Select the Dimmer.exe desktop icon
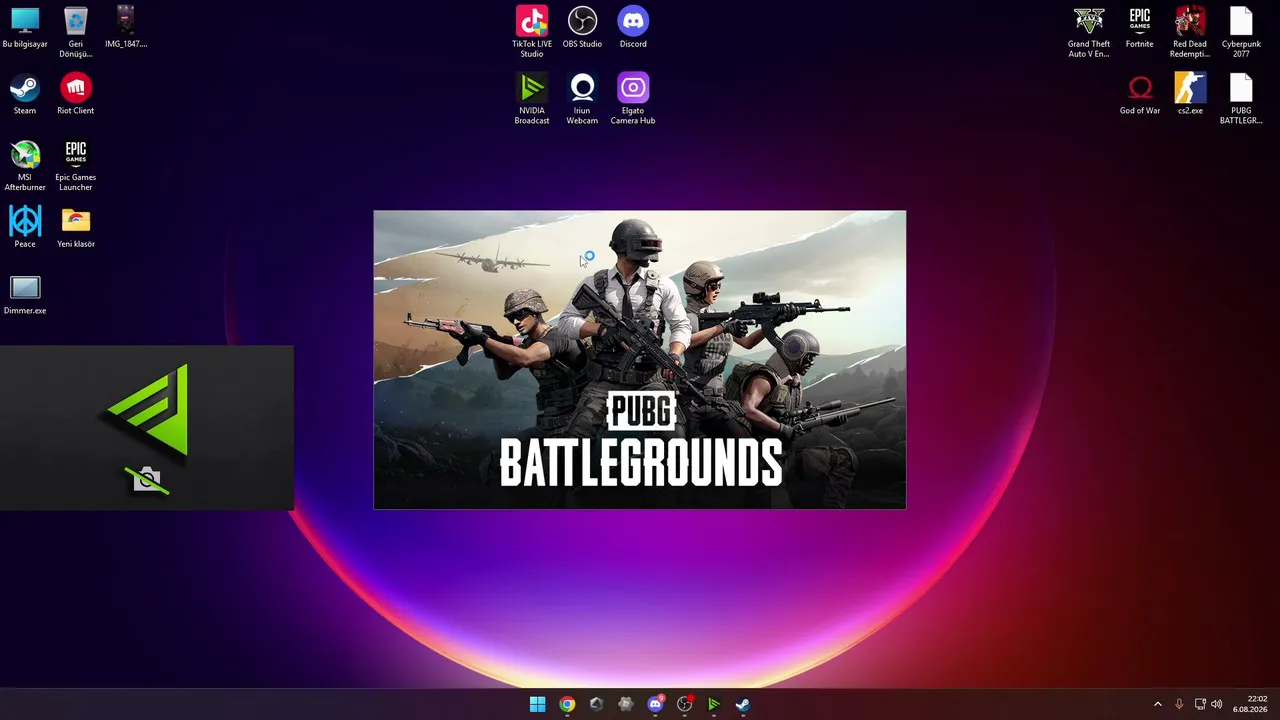Image resolution: width=1280 pixels, height=720 pixels. (x=25, y=295)
